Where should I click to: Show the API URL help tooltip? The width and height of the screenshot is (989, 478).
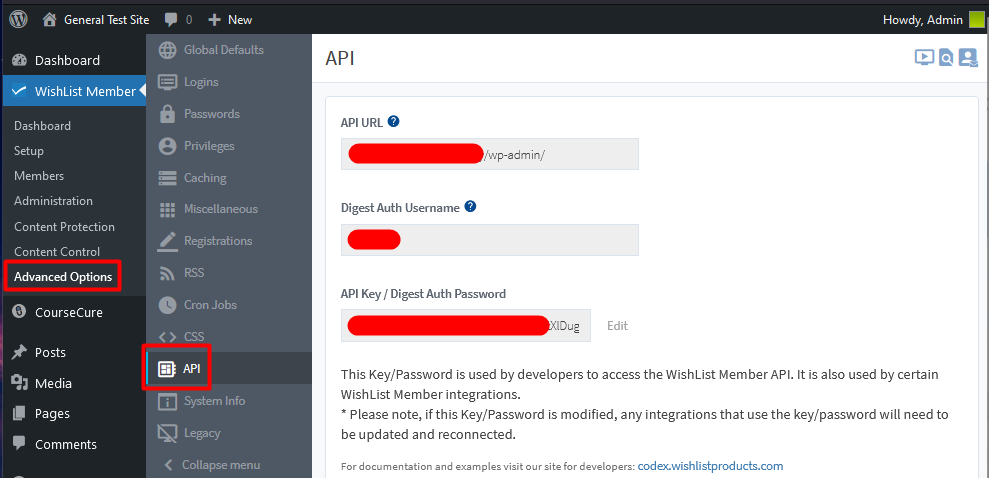pyautogui.click(x=394, y=122)
